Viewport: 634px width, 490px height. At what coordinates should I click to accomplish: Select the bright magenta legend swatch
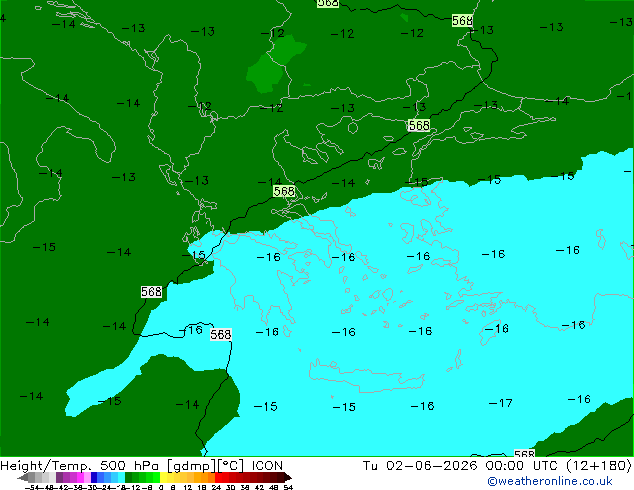[80, 477]
